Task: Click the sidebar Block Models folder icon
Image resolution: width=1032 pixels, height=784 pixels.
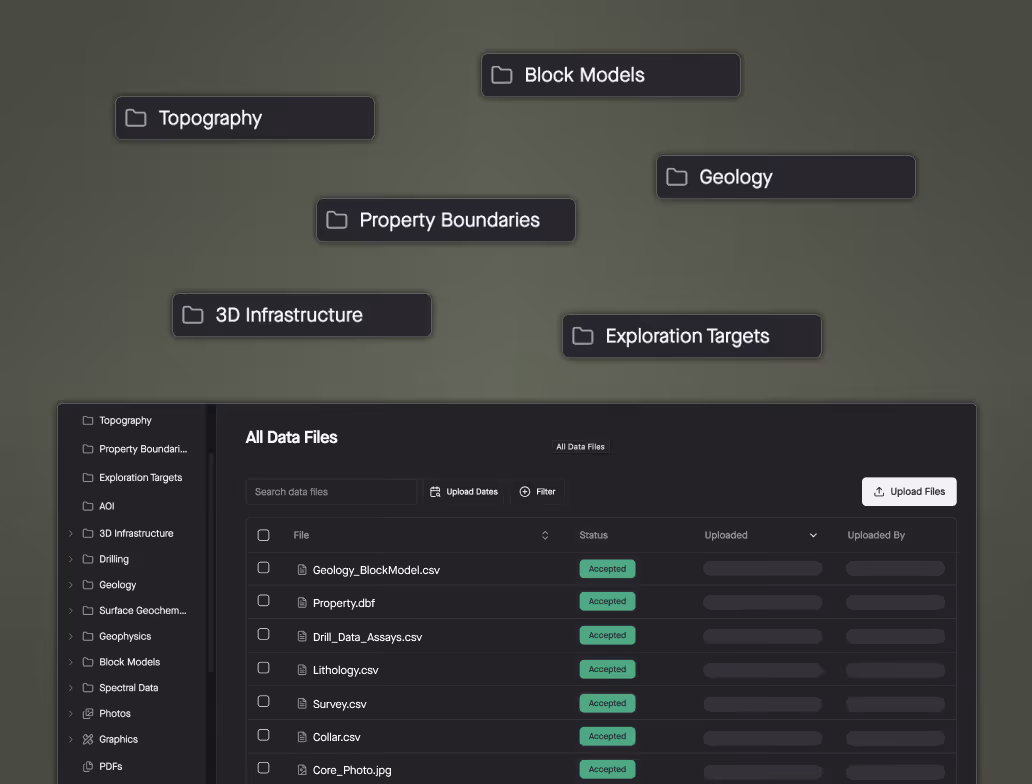Action: click(88, 662)
